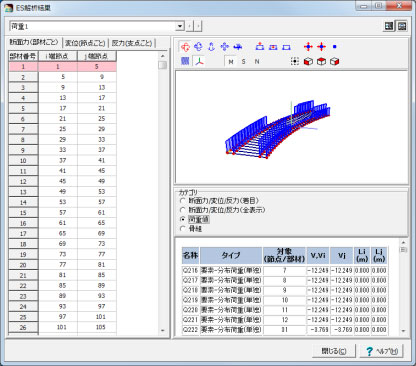Select the free rotate view tool
416x366 pixels.
(x=185, y=47)
